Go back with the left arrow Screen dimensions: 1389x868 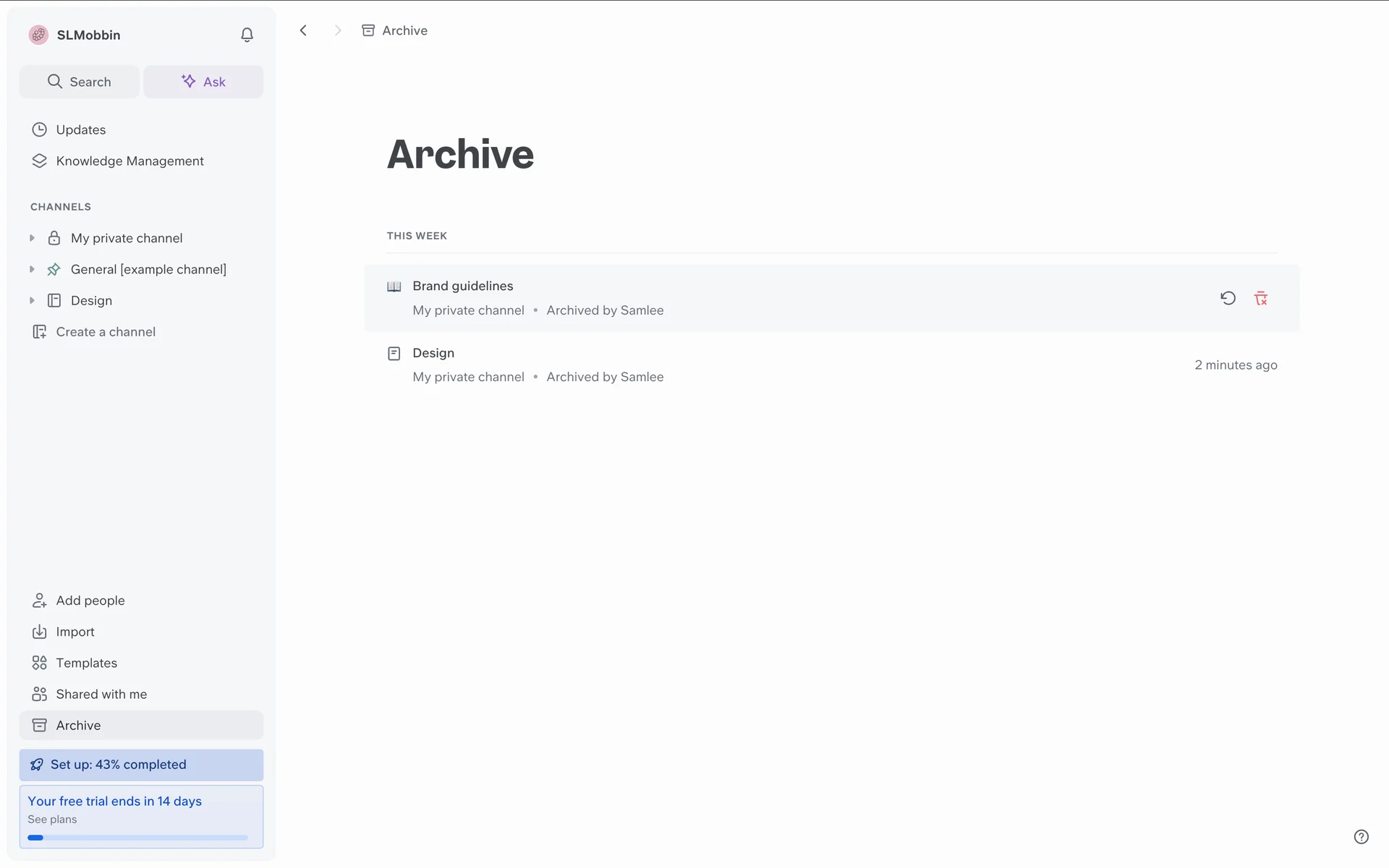(x=303, y=30)
